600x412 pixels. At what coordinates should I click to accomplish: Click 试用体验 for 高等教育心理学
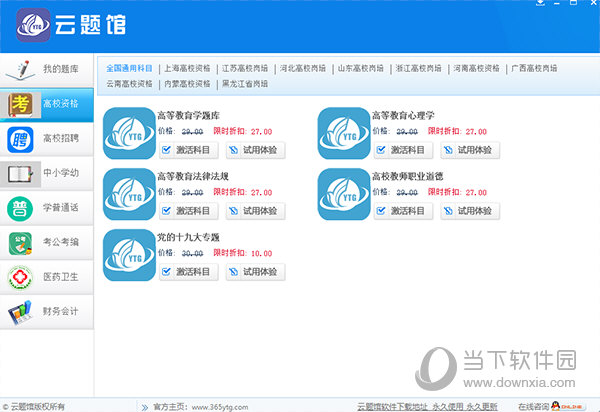[470, 150]
